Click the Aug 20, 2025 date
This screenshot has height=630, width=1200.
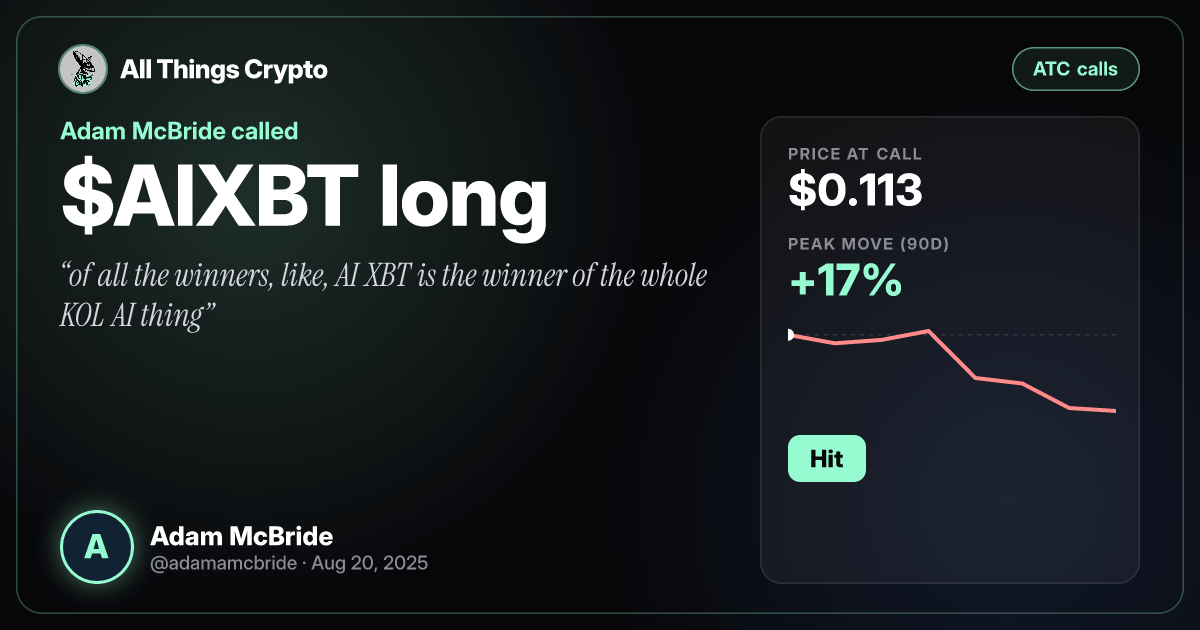coord(369,563)
